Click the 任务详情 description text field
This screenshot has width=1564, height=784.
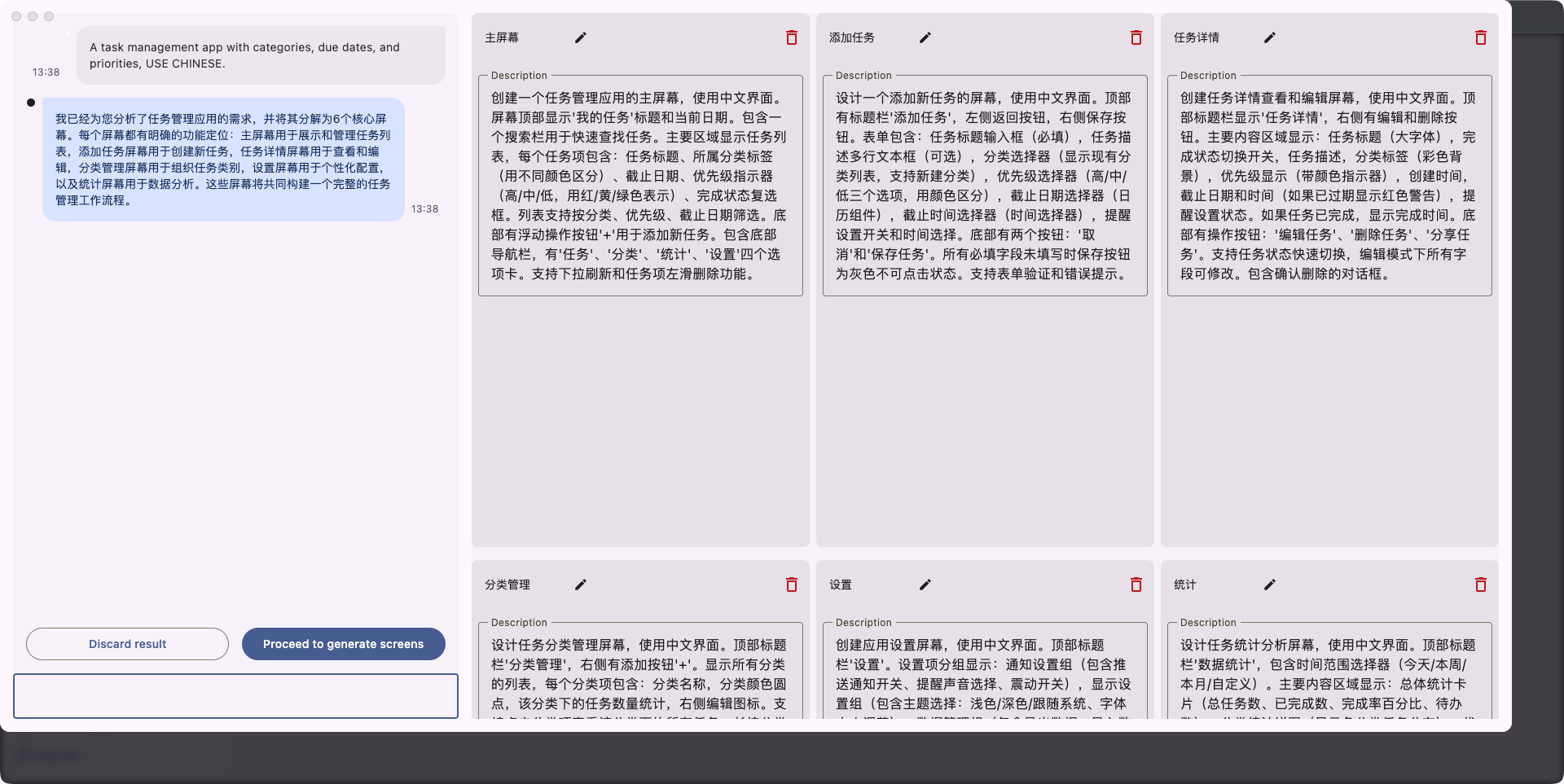pyautogui.click(x=1329, y=186)
